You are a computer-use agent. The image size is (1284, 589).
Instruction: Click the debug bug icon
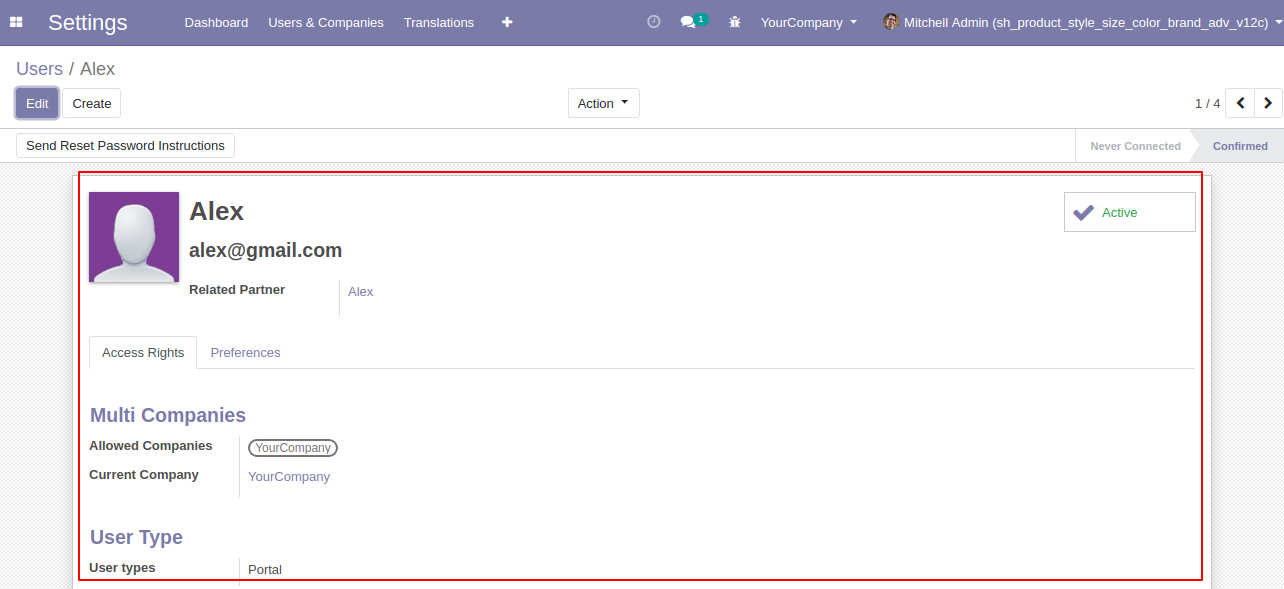(x=735, y=22)
